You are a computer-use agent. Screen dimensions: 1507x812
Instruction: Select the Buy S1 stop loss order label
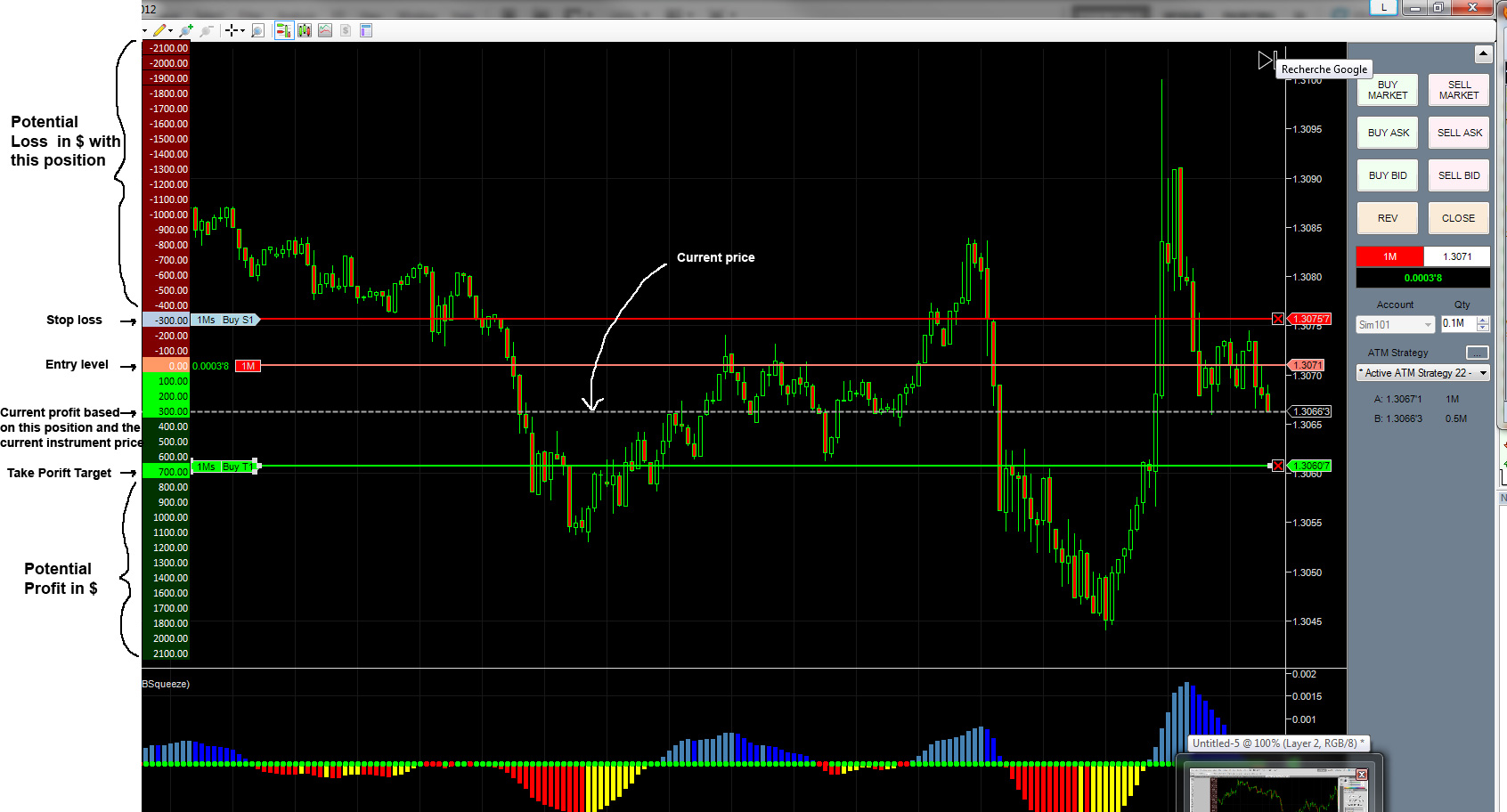pyautogui.click(x=225, y=320)
